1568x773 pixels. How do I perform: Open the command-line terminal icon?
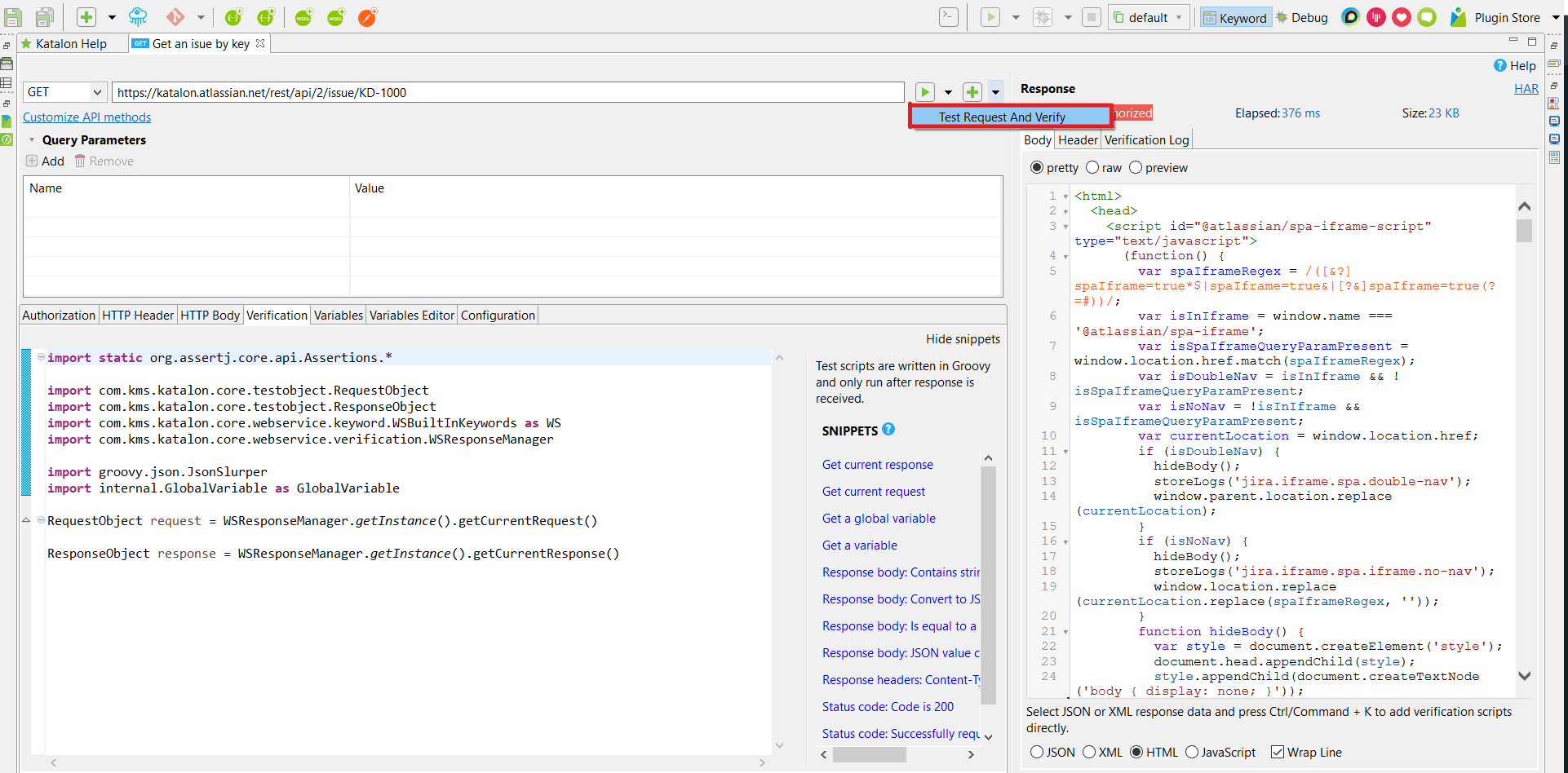tap(949, 17)
